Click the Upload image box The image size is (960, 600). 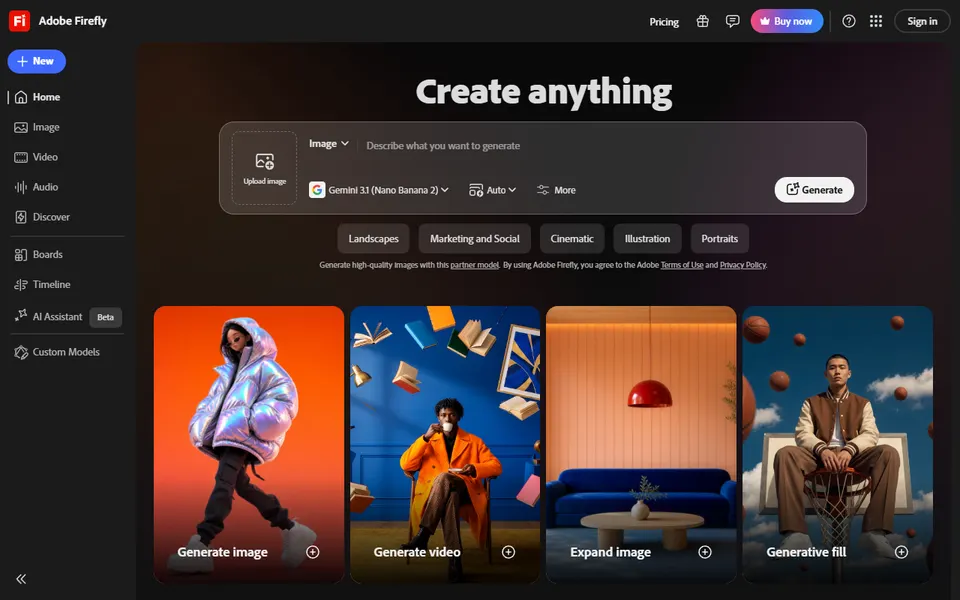click(264, 168)
